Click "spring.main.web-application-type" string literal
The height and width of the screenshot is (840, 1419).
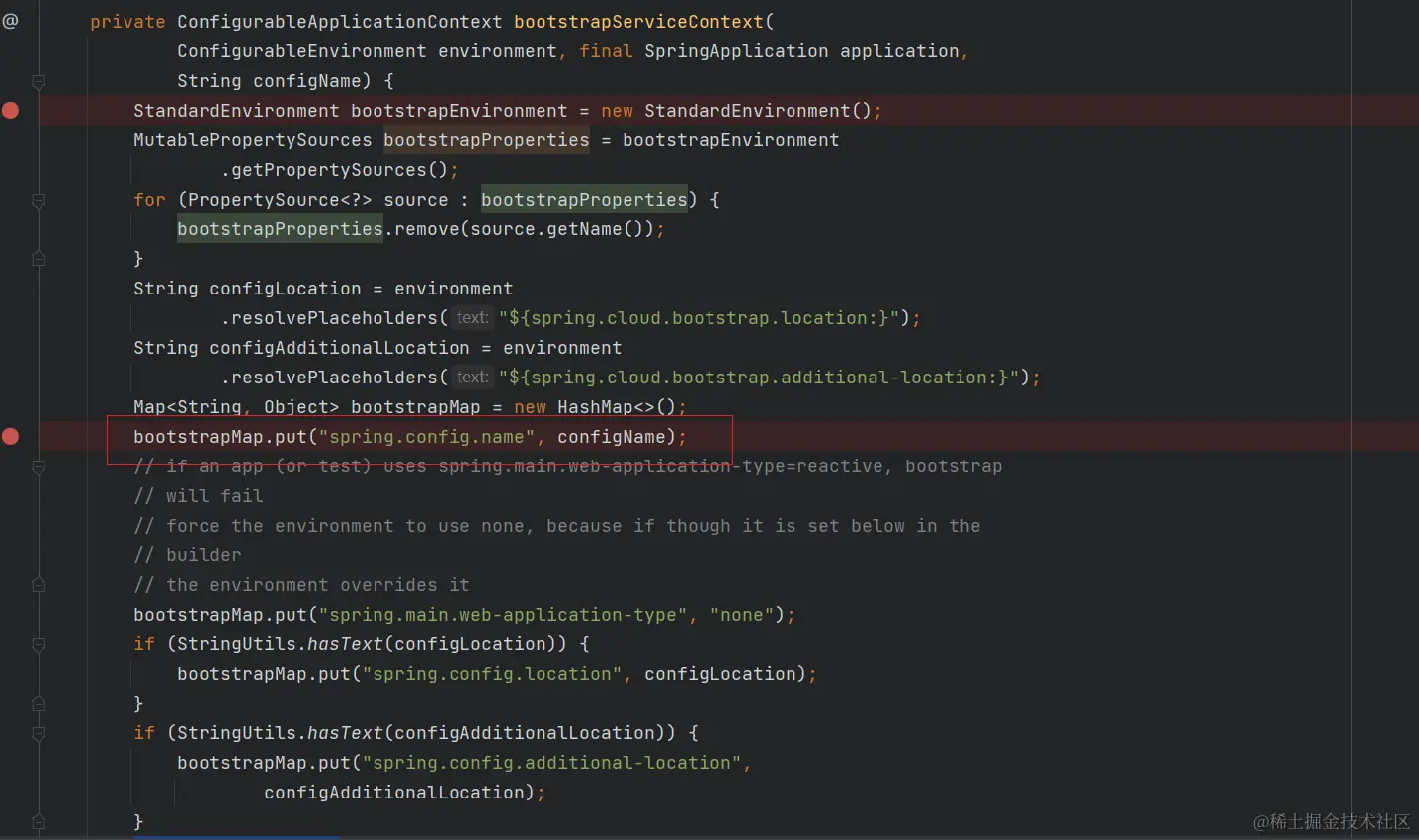pos(503,615)
